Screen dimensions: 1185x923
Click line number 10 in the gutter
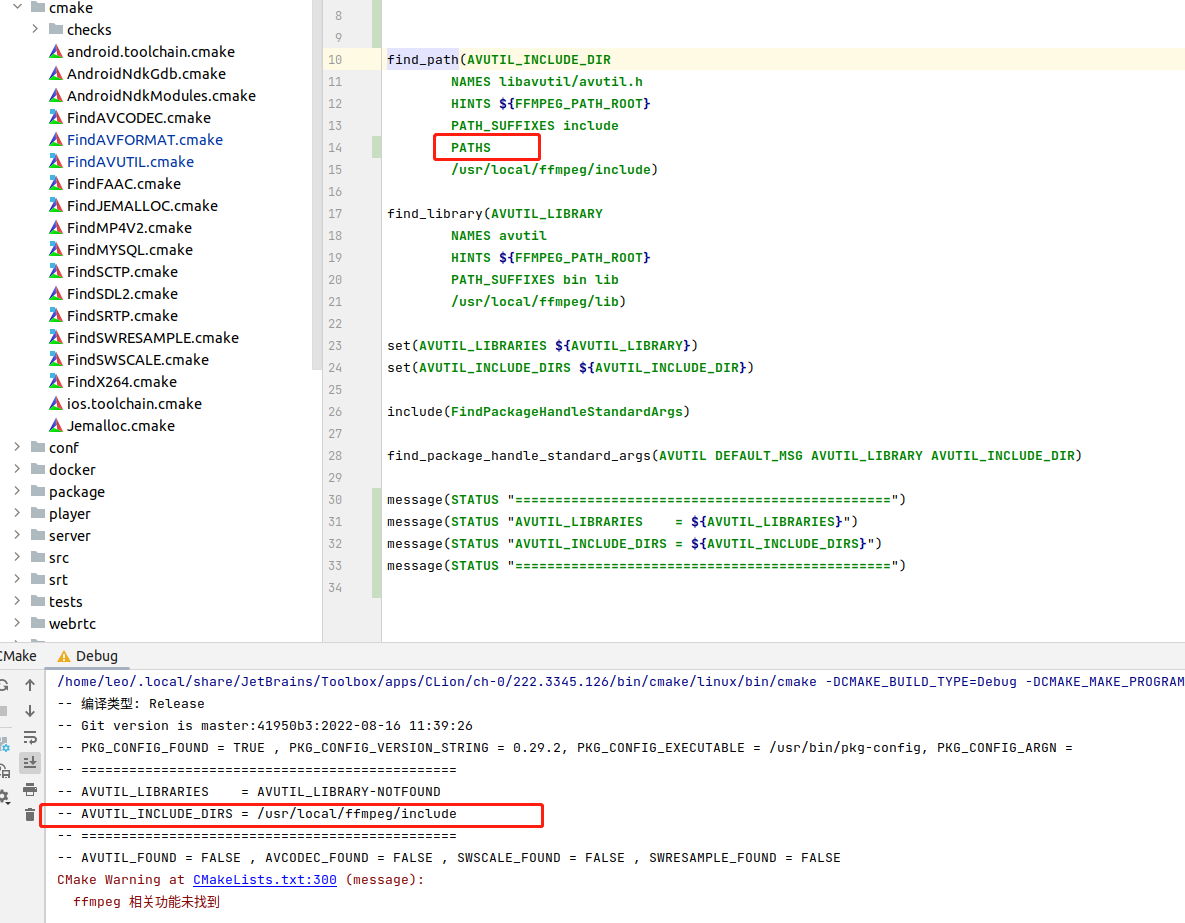(335, 59)
